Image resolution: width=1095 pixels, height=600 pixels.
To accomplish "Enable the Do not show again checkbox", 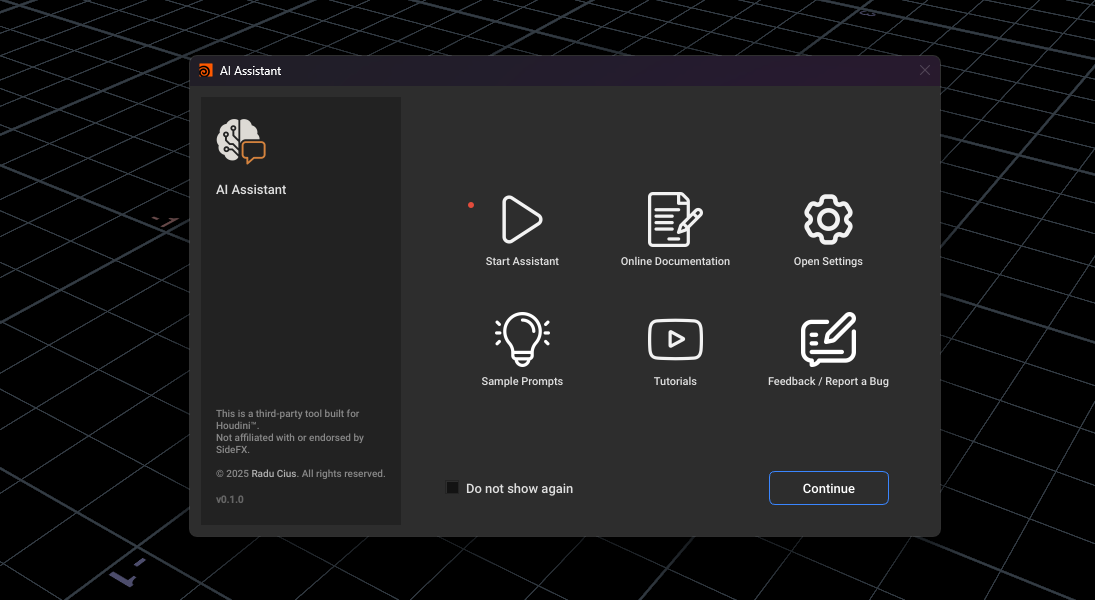I will tap(453, 488).
